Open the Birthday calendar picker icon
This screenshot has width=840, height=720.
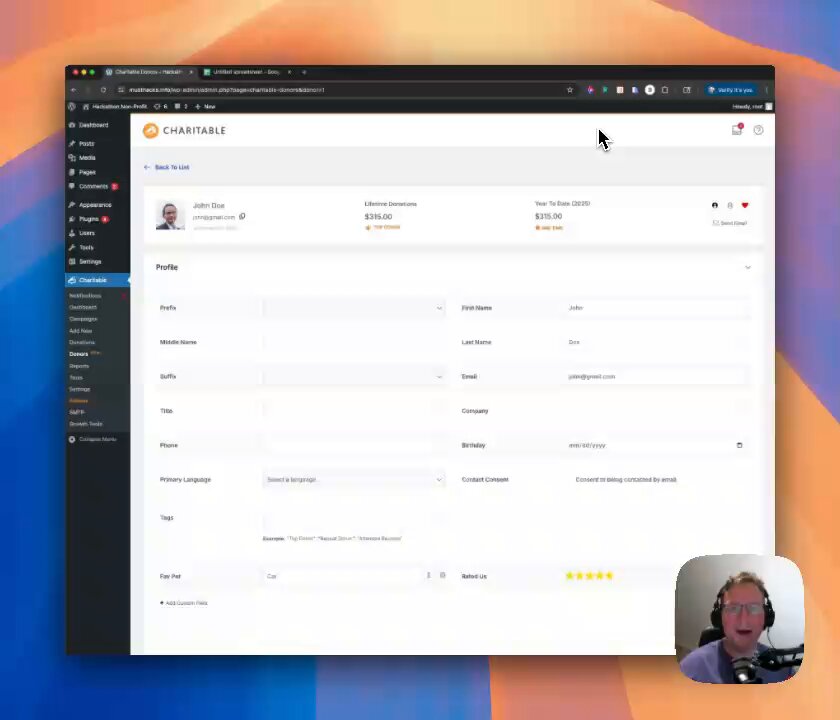(739, 445)
